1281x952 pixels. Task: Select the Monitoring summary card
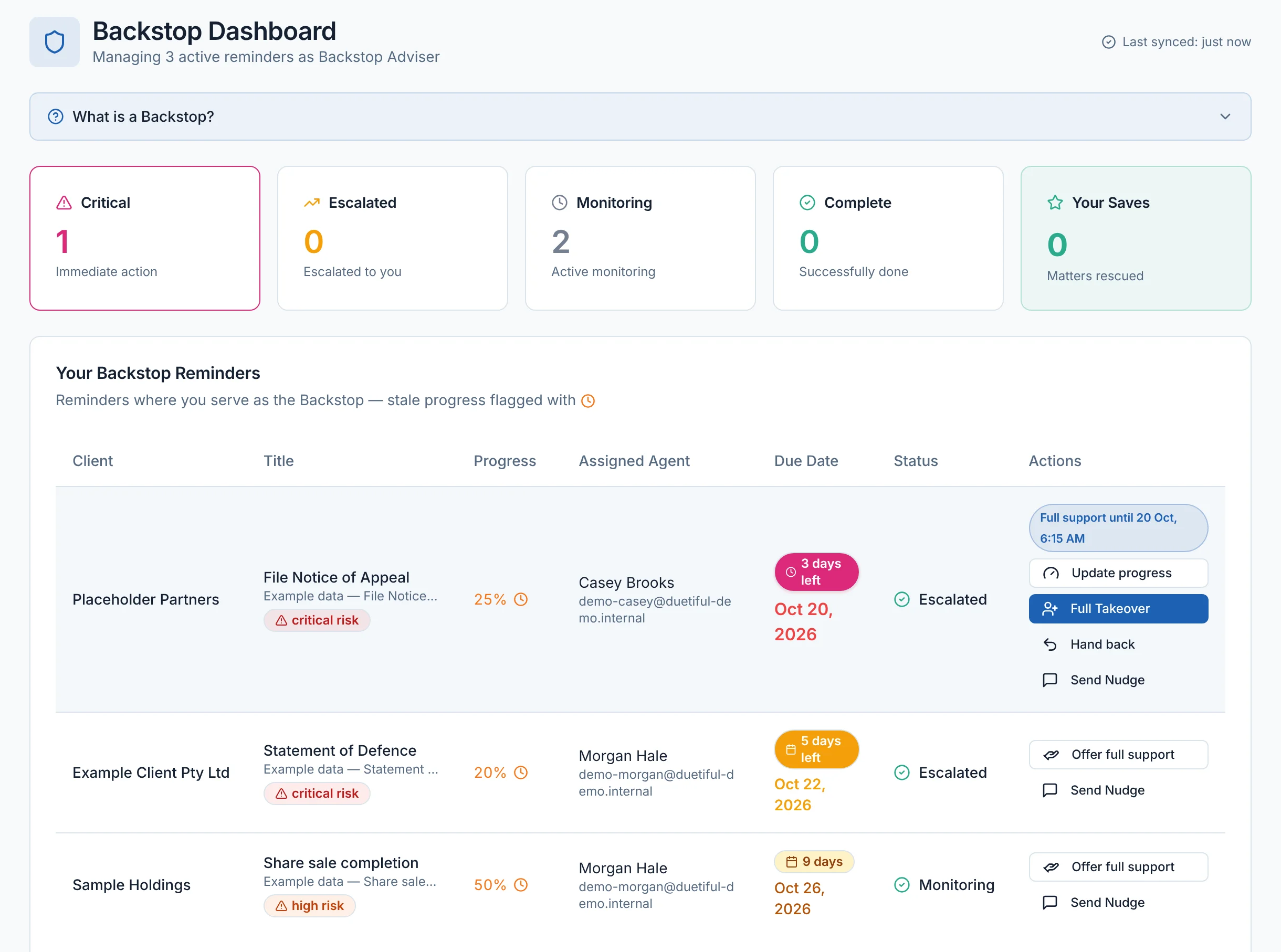[x=640, y=238]
